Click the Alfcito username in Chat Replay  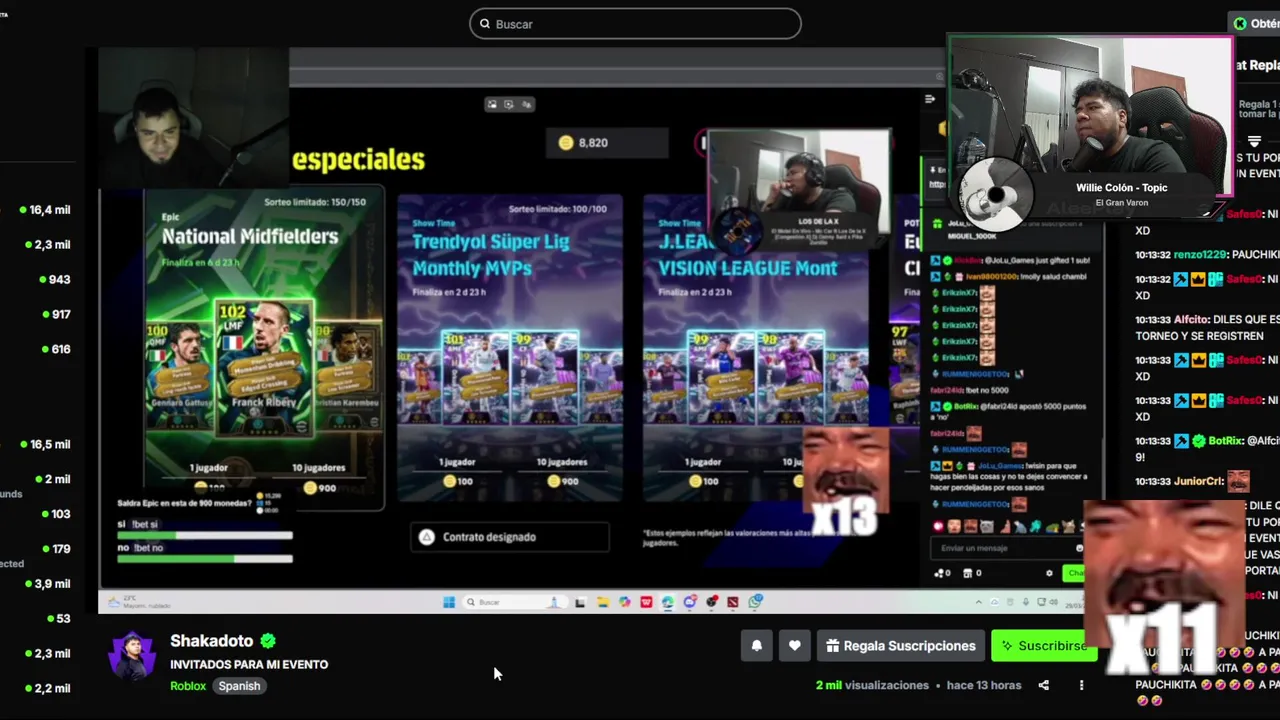pos(1192,319)
